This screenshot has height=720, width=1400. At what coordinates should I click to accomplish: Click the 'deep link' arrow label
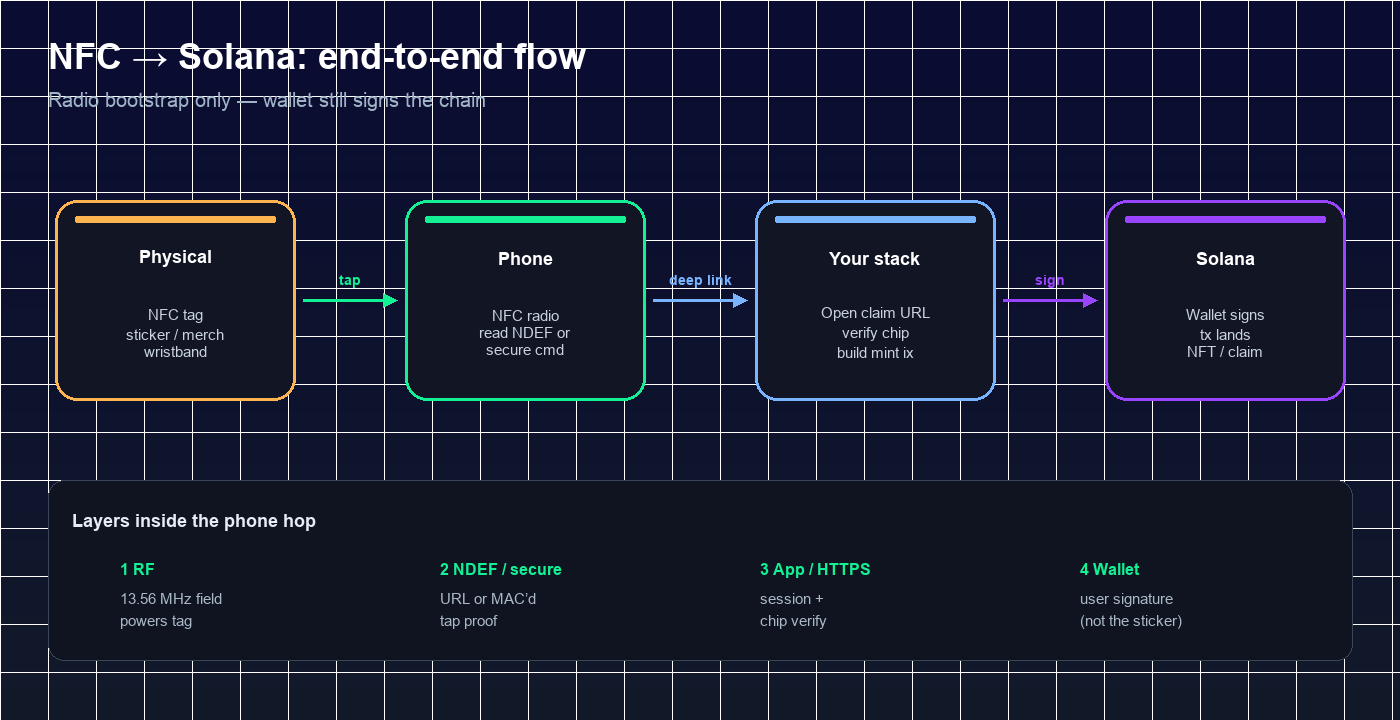(x=700, y=281)
